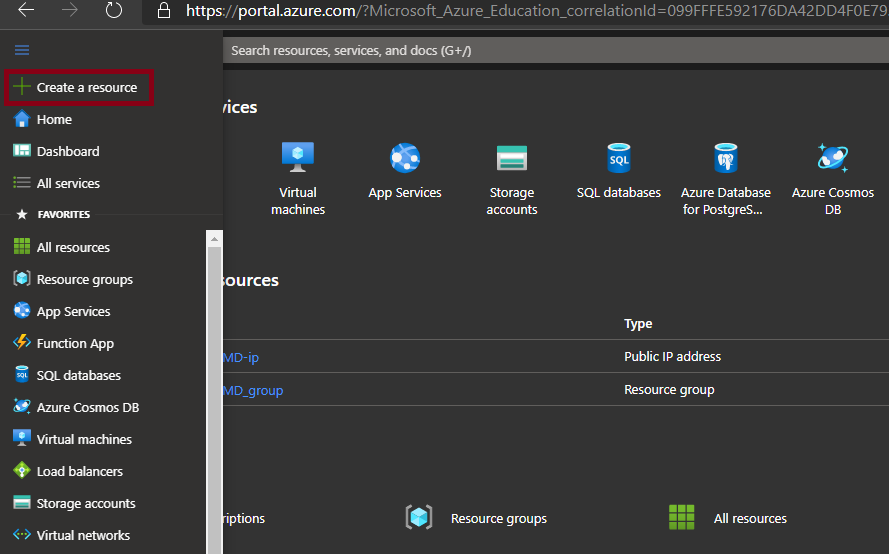This screenshot has width=889, height=554.
Task: Click Resource groups link in Navigate section
Action: point(499,518)
